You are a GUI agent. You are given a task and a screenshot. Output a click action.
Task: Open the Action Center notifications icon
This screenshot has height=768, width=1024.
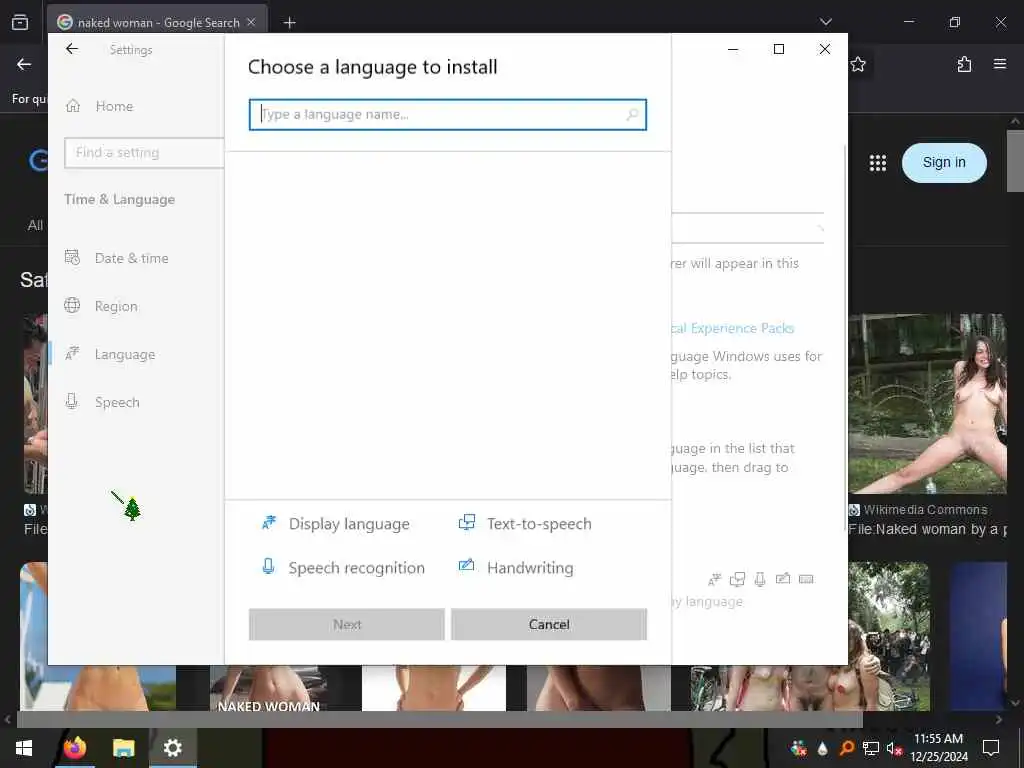[991, 748]
